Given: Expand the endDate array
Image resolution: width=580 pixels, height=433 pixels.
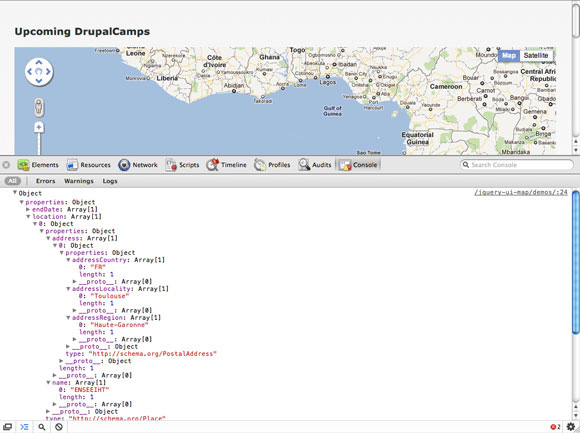Looking at the screenshot, I should (x=28, y=209).
